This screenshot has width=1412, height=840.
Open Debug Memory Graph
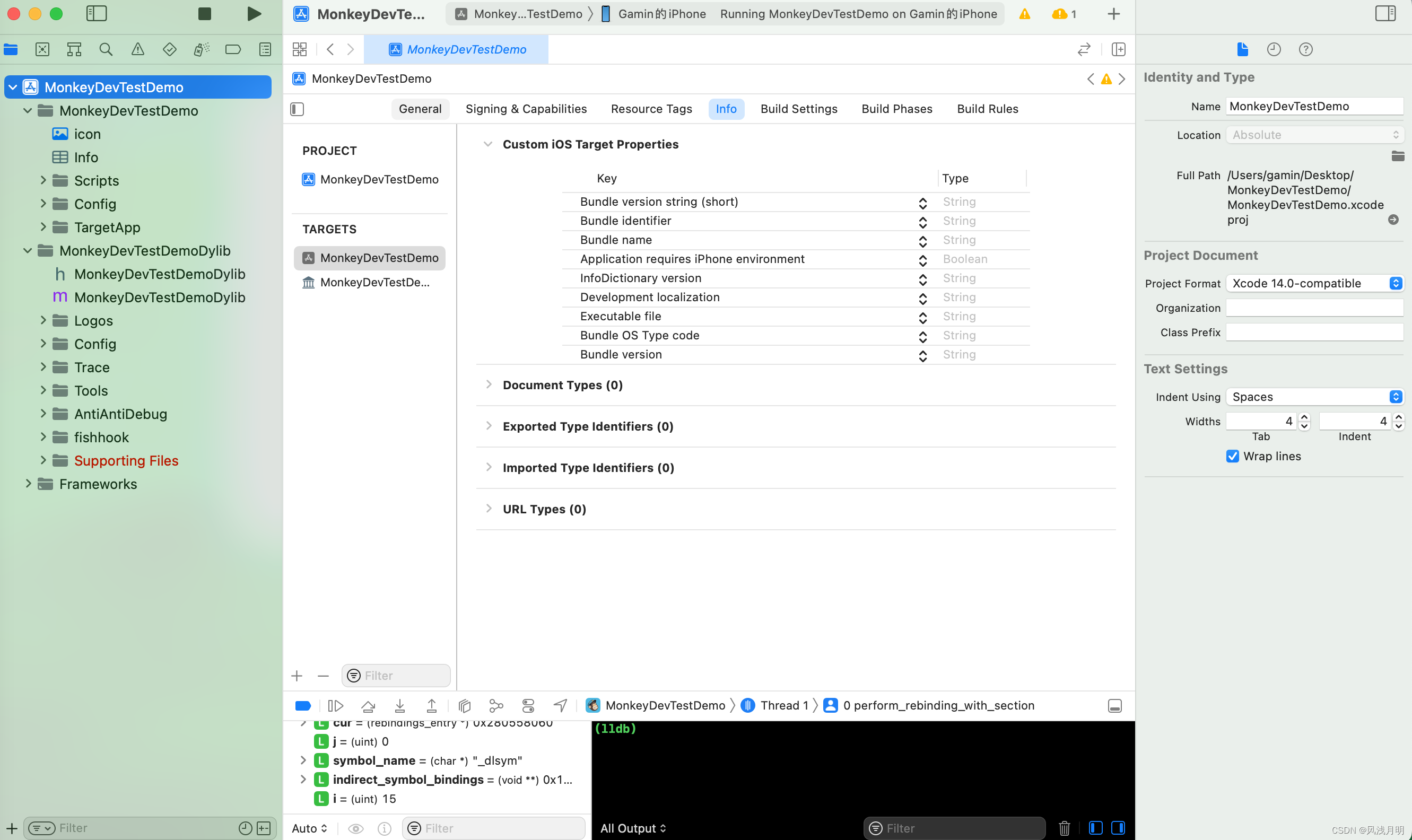496,705
